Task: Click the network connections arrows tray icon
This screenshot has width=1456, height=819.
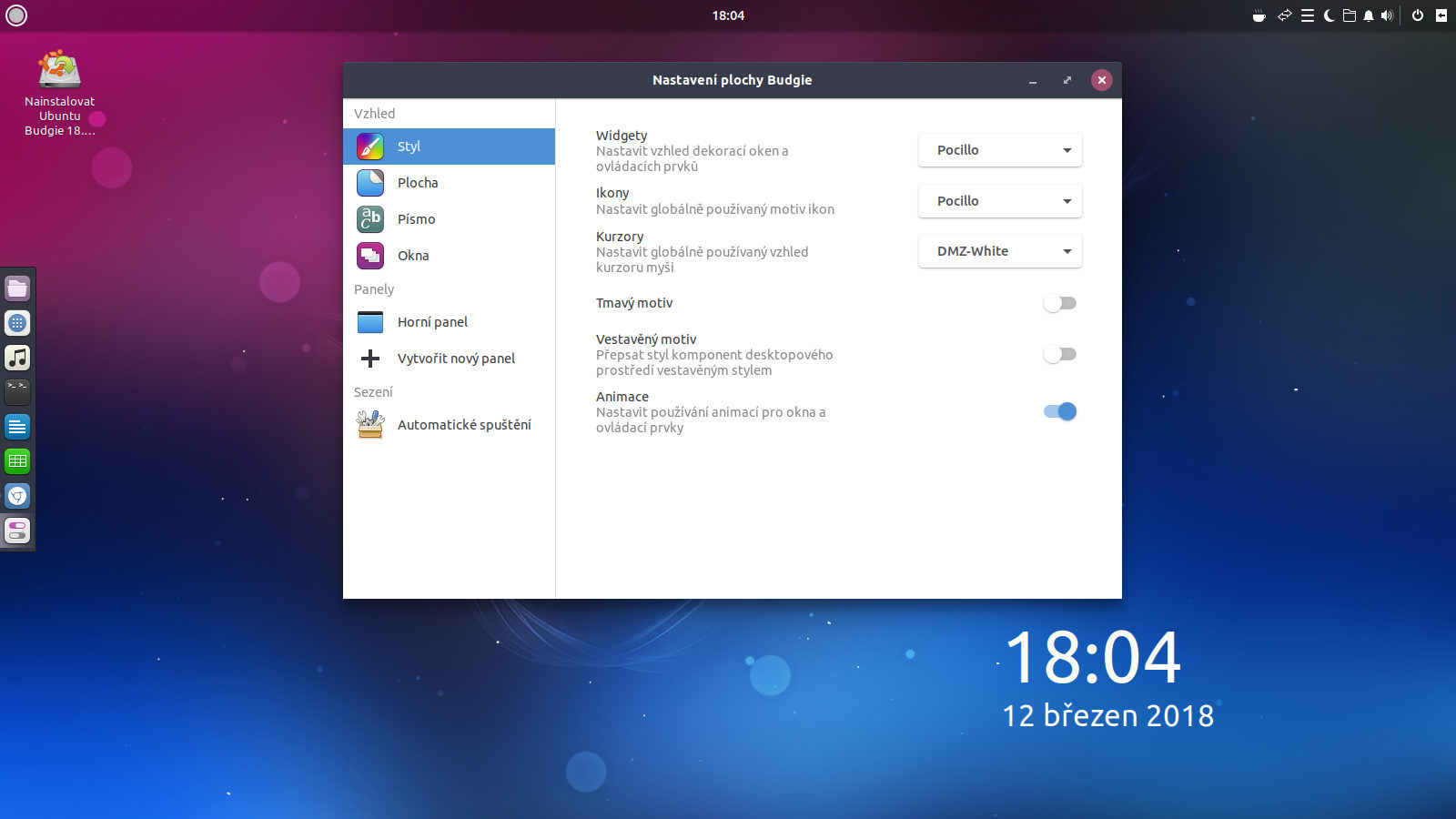Action: click(x=1284, y=15)
